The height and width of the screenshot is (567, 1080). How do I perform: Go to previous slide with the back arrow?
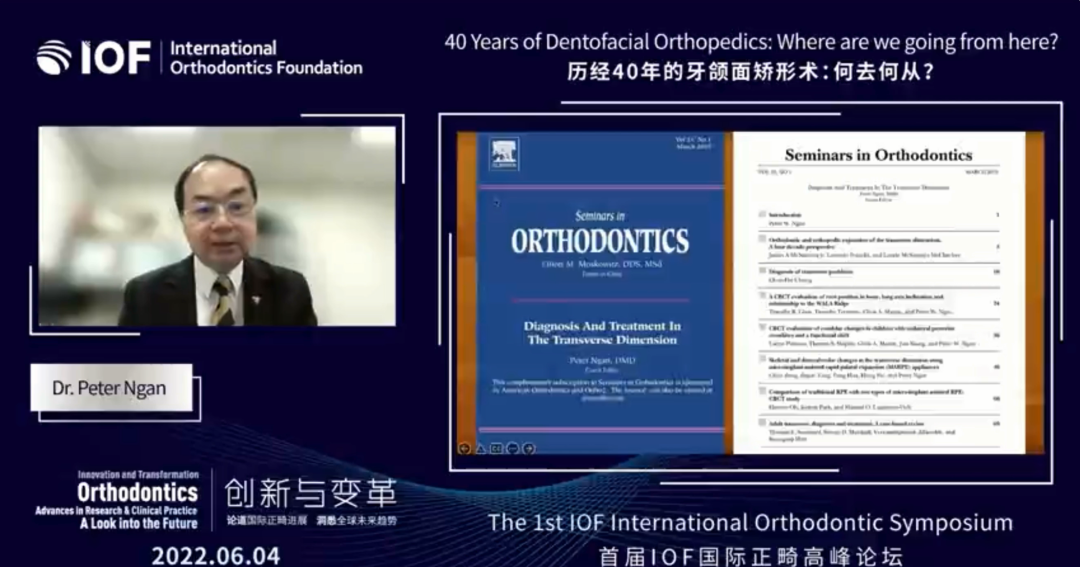point(464,449)
